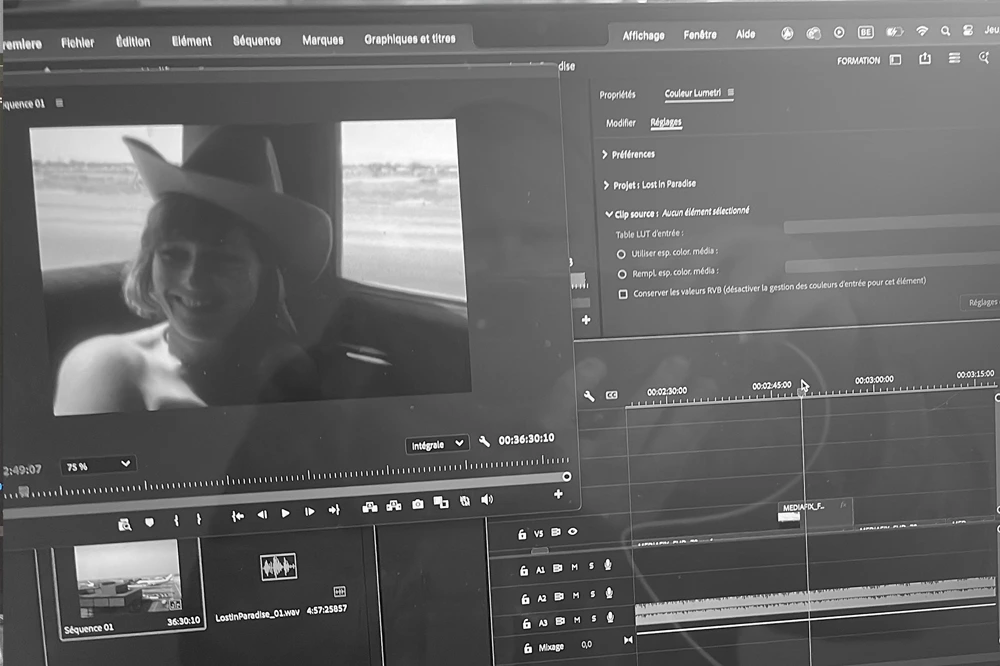The height and width of the screenshot is (666, 1000).
Task: Check 'Conserver les valeurs RVB' checkbox
Action: [x=623, y=294]
